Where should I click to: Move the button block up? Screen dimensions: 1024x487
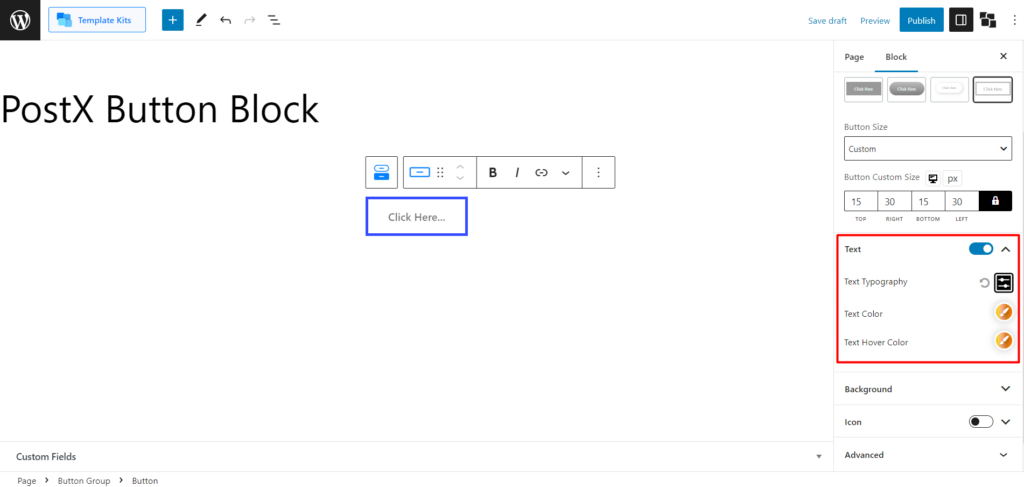(x=460, y=166)
